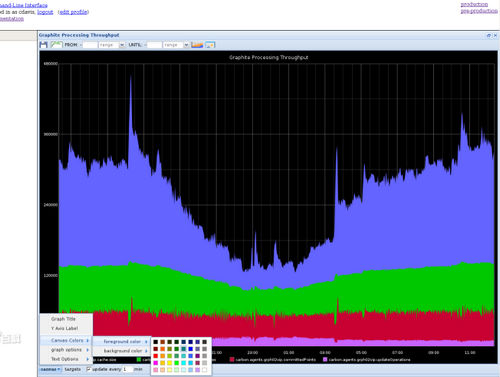Screen dimensions: 500x377
Task: Pick the lavender color swatch
Action: point(197,370)
